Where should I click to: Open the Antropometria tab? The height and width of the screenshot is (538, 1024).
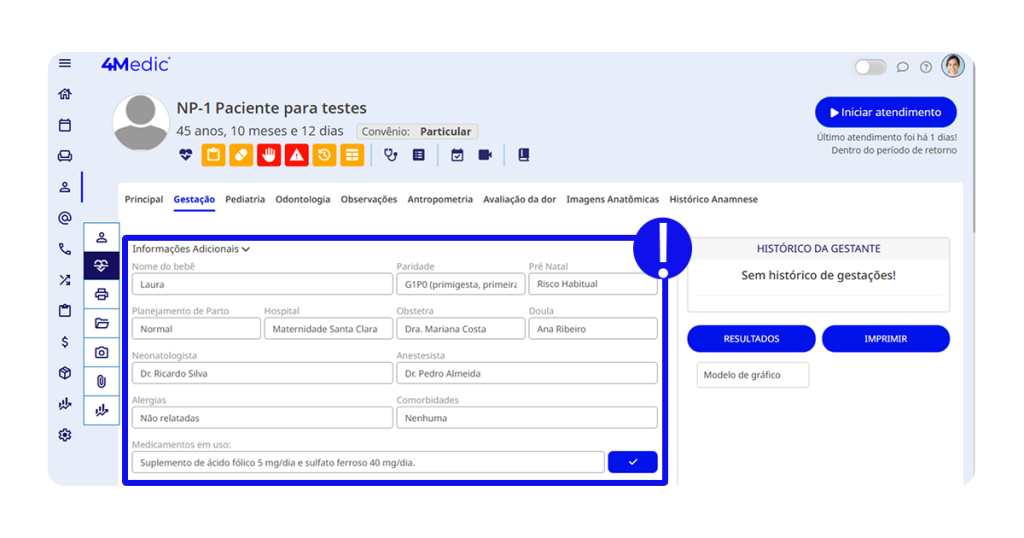440,199
